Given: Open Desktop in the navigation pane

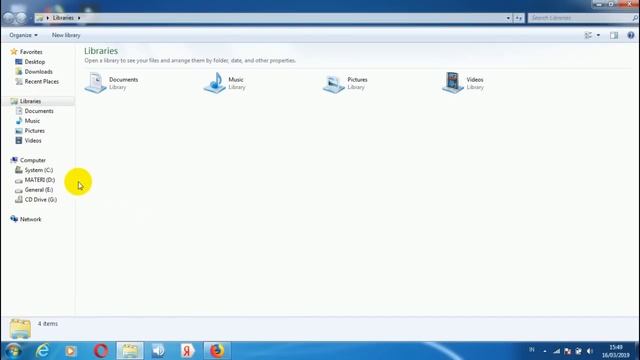Looking at the screenshot, I should coord(35,62).
